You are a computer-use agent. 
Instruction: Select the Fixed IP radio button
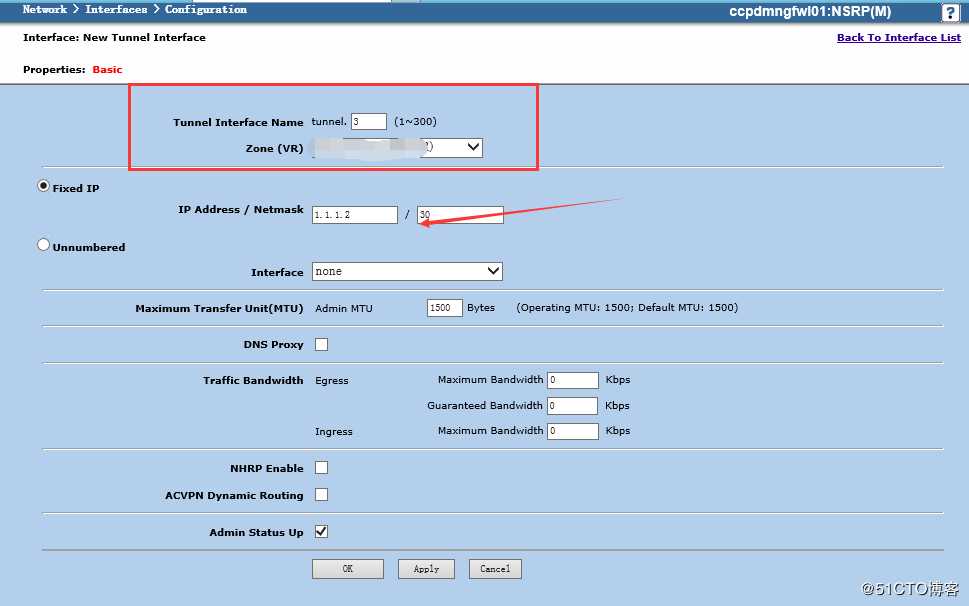[43, 185]
